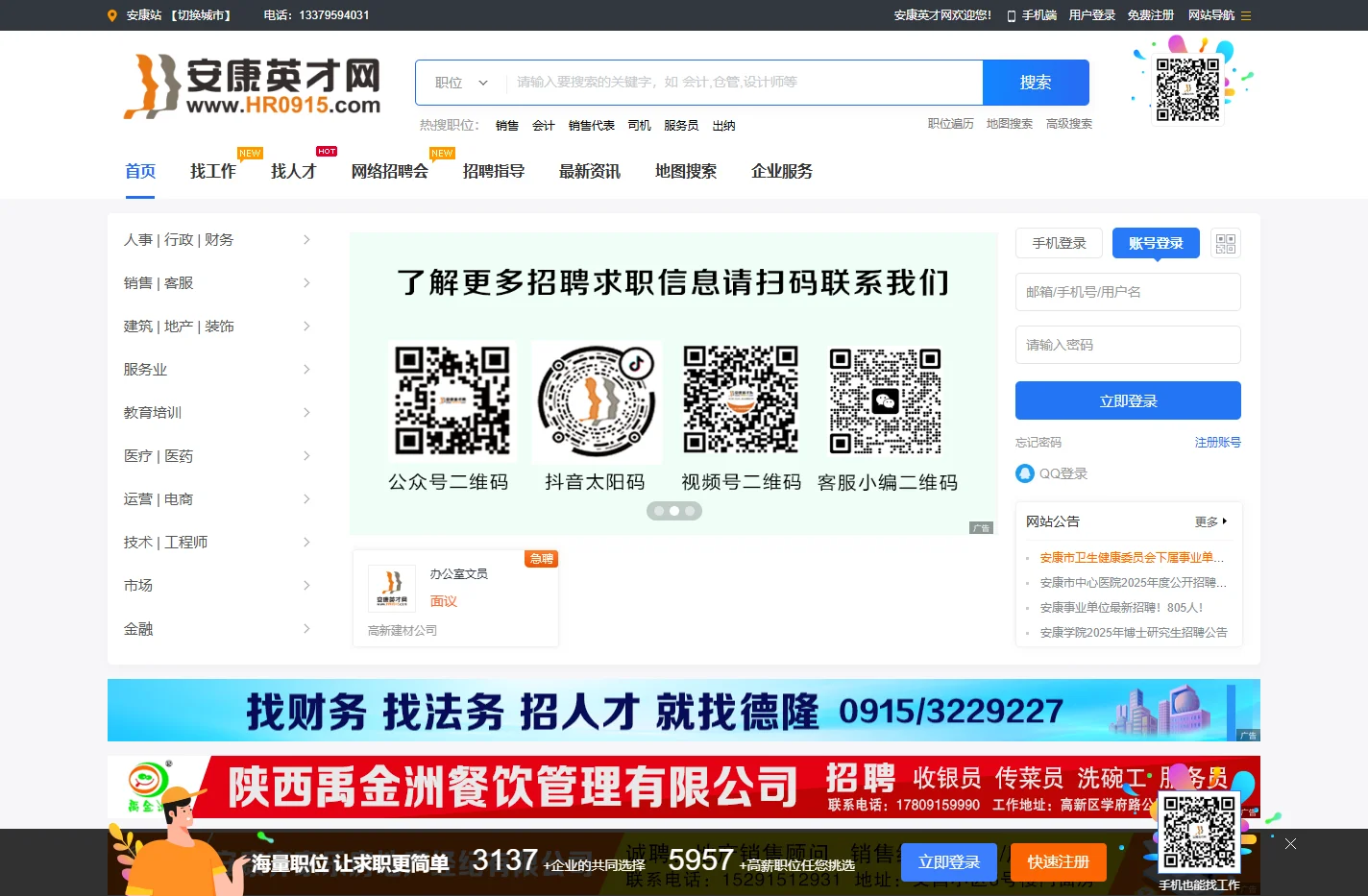Image resolution: width=1368 pixels, height=896 pixels.
Task: Expand the 市场 category
Action: 217,586
